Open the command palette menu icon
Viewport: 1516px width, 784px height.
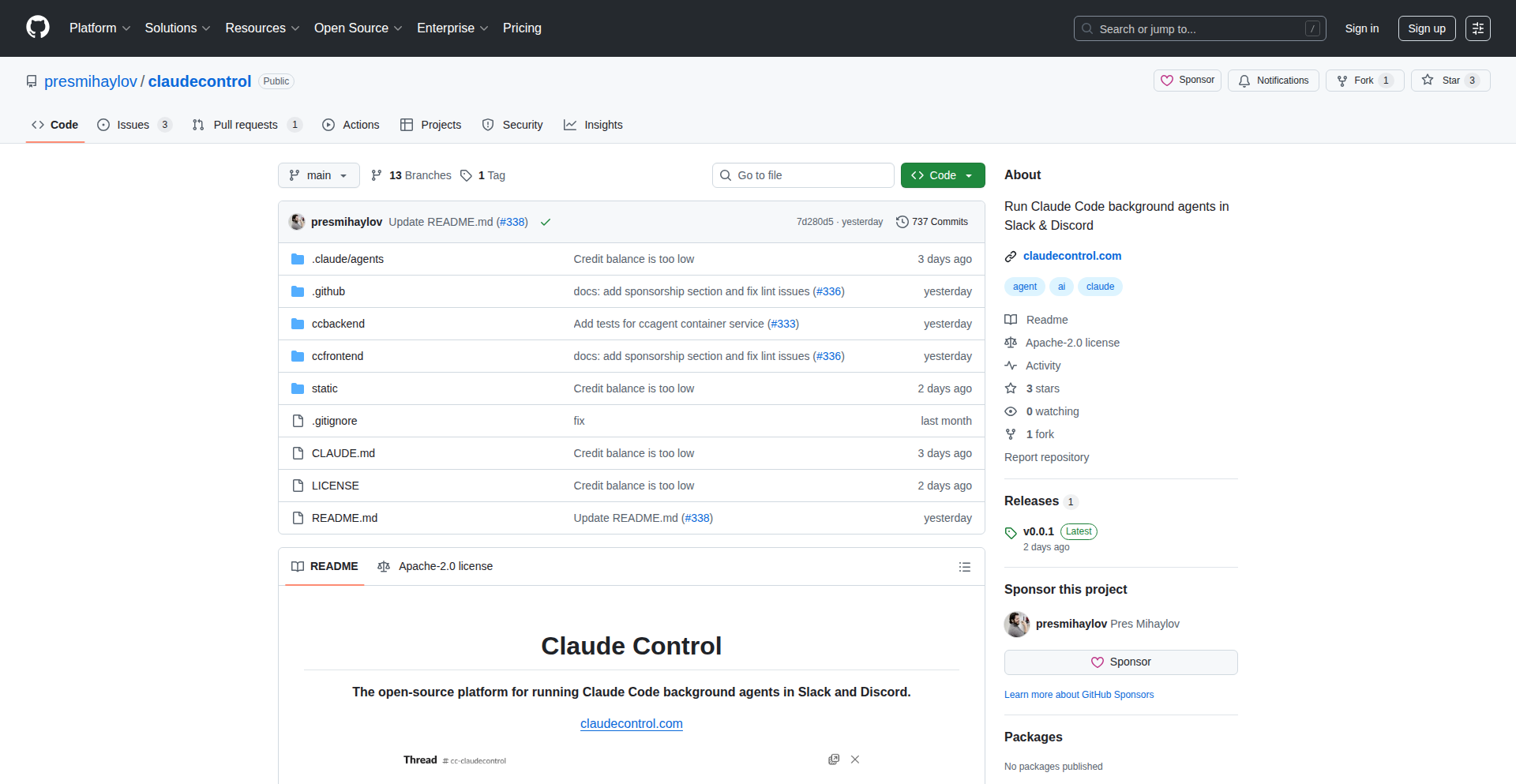pos(1478,28)
